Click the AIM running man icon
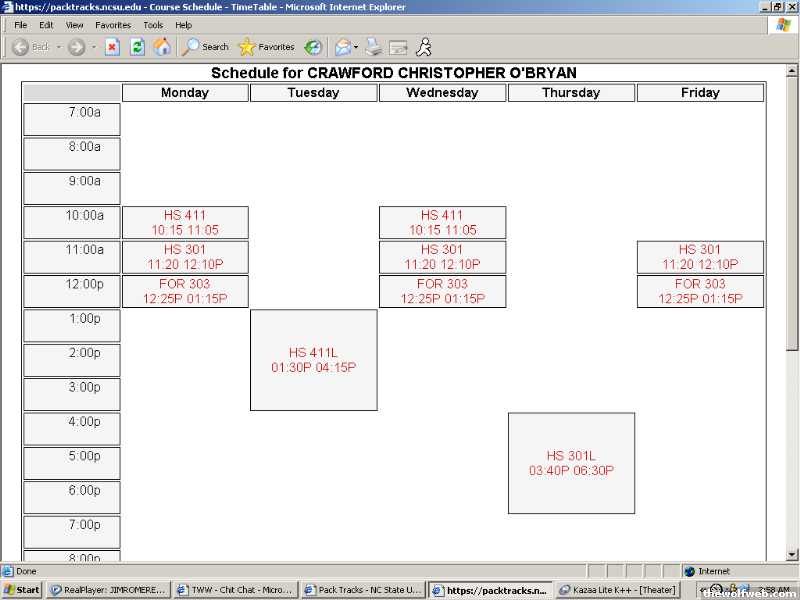This screenshot has height=600, width=800. coord(424,47)
